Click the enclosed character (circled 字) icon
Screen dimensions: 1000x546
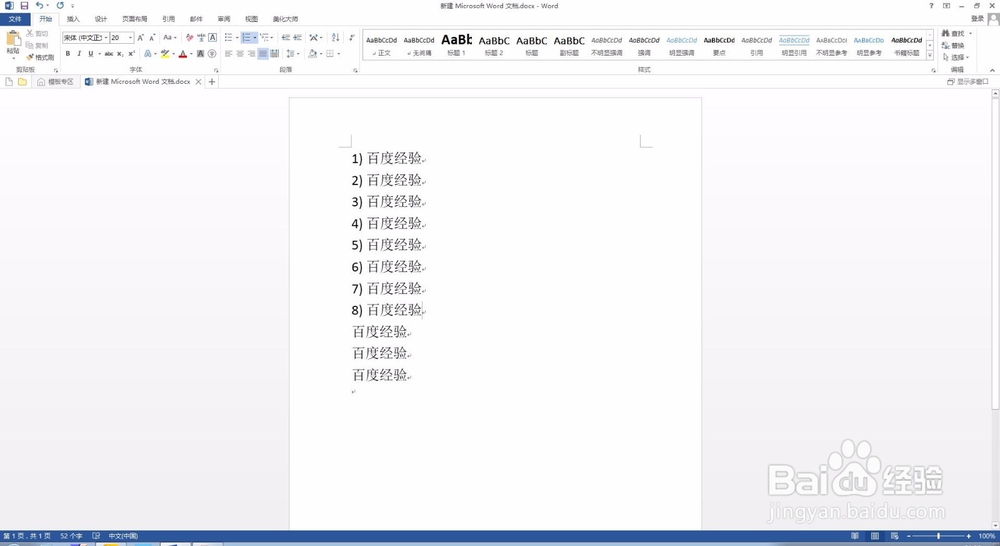212,54
